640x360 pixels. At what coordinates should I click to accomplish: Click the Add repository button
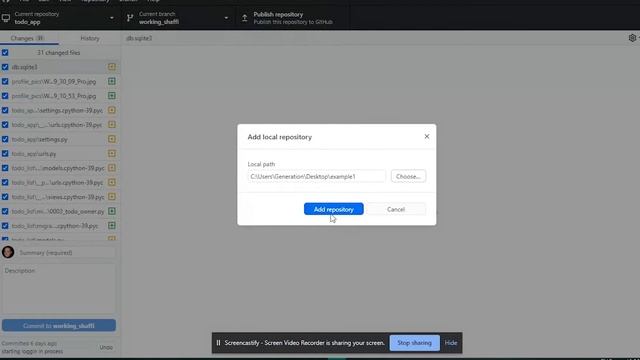[333, 209]
